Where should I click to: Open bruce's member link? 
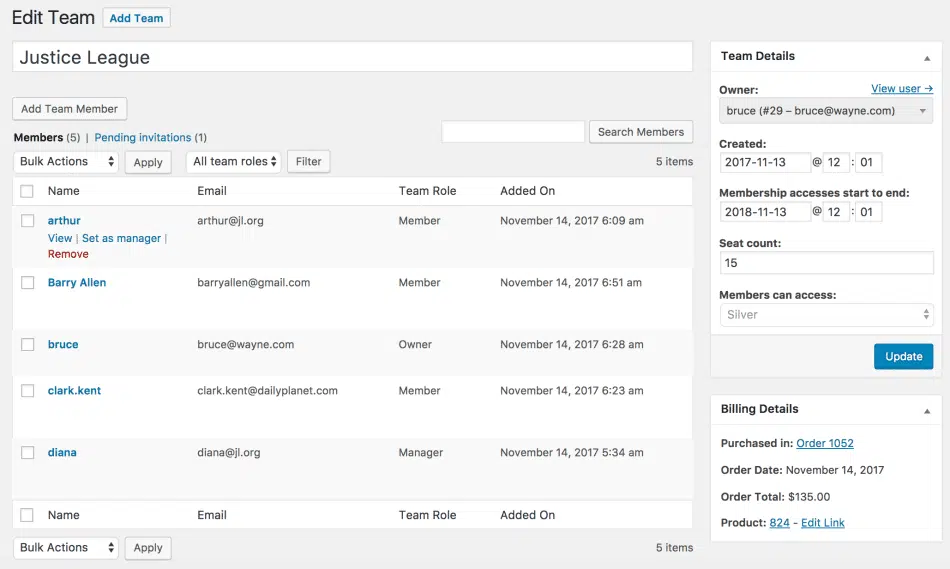[63, 344]
